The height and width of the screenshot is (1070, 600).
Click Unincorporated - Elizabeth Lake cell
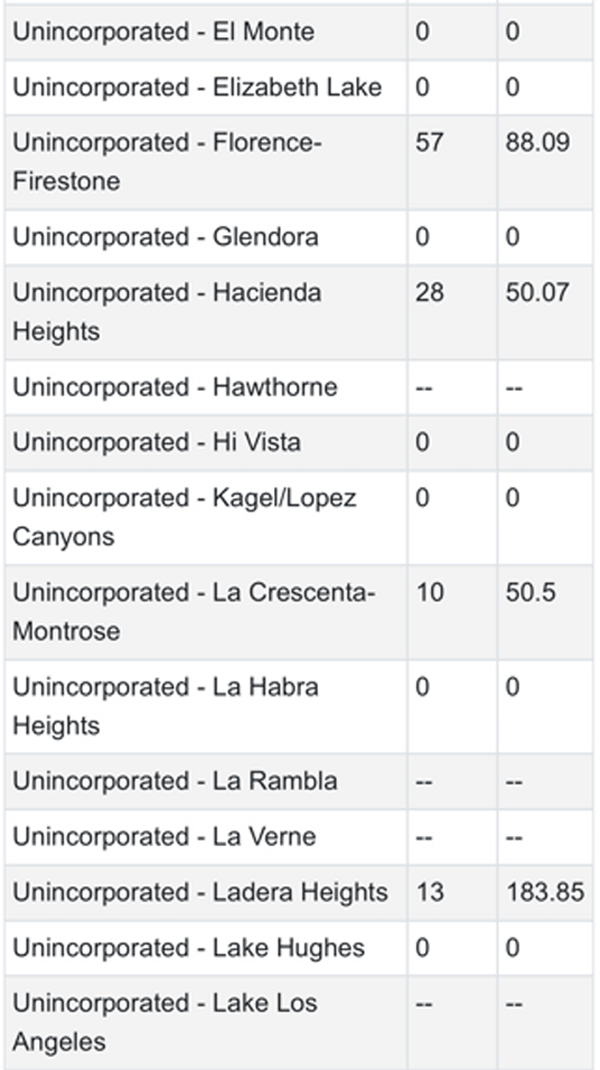point(197,87)
